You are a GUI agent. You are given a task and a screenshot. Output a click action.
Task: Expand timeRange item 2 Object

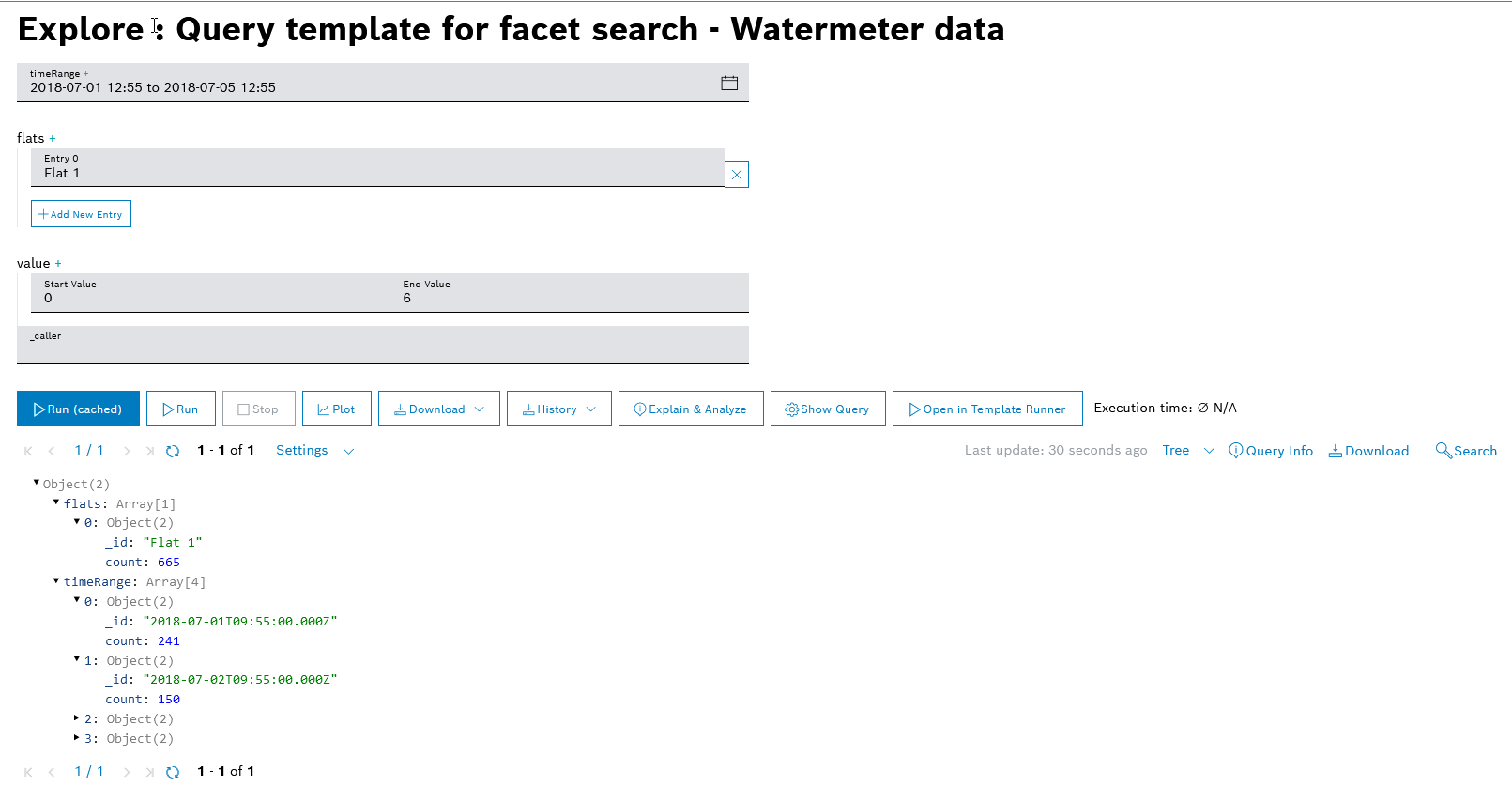point(77,718)
